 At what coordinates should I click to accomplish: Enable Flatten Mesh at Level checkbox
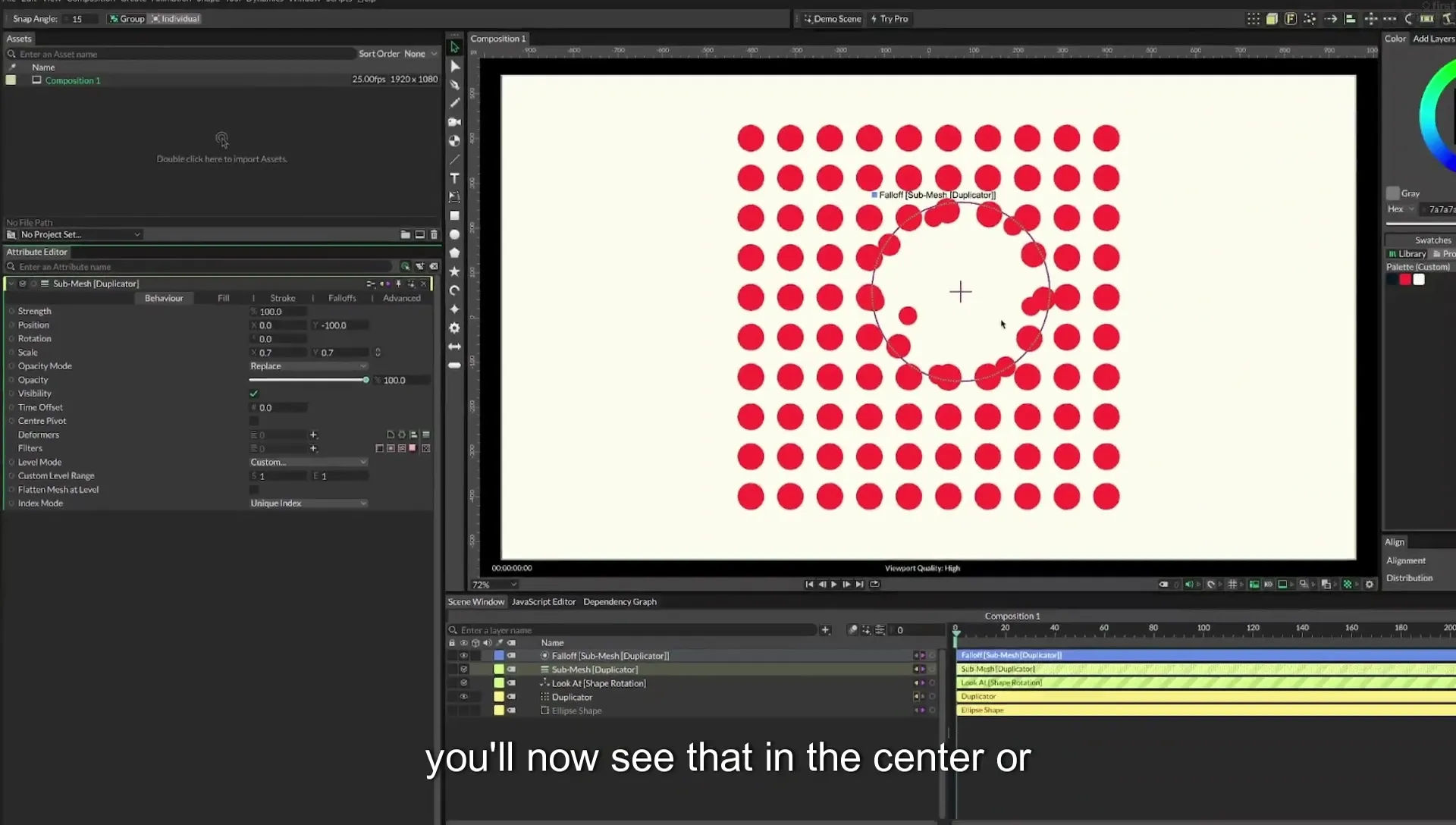(x=254, y=490)
